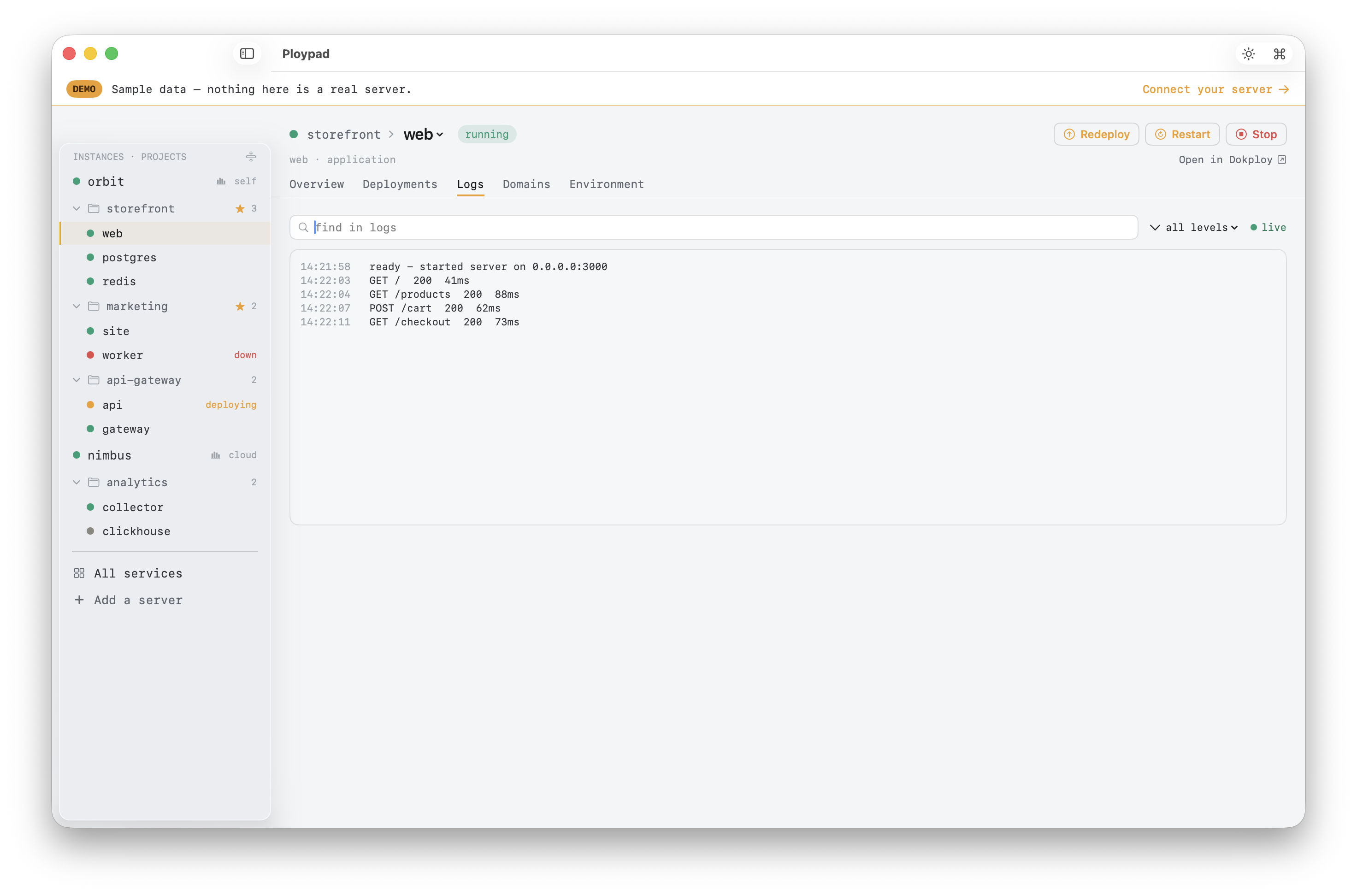Click log line 'GET /checkout 200 73ms'
The image size is (1357, 896).
pos(444,322)
